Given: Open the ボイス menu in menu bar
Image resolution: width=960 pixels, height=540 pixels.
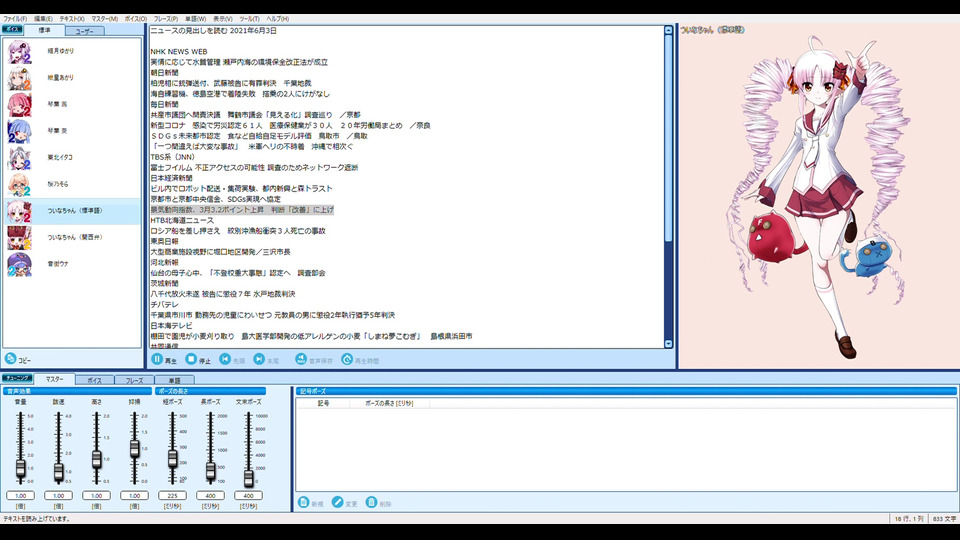Looking at the screenshot, I should point(136,19).
